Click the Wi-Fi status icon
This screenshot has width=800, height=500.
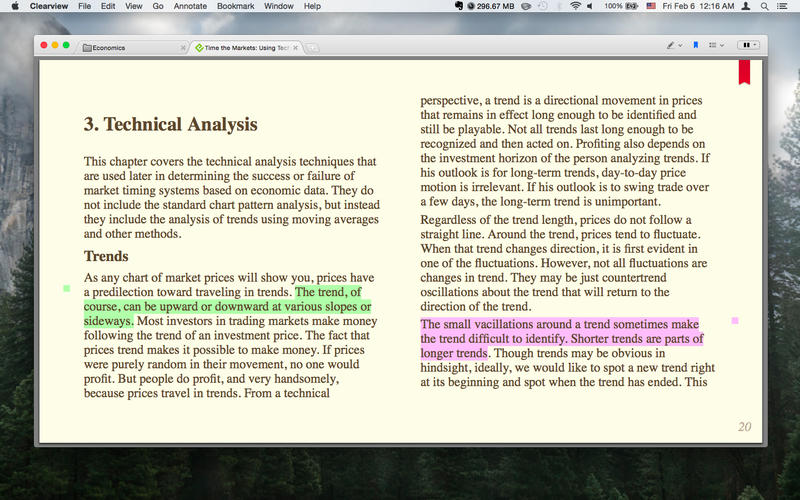pyautogui.click(x=575, y=6)
